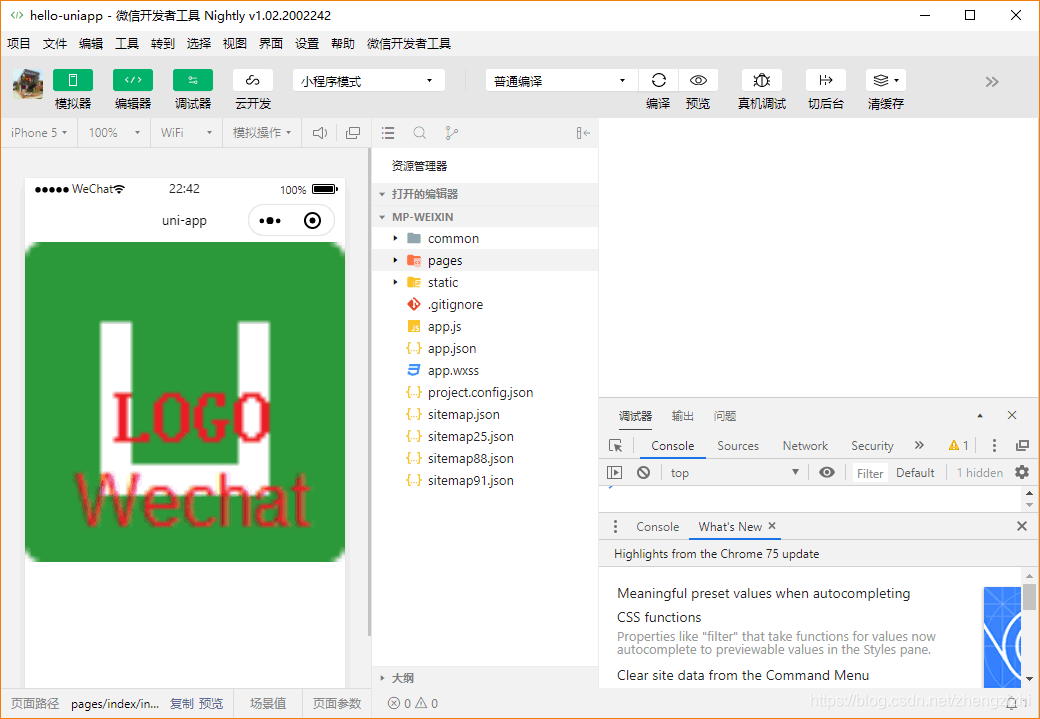Switch to the 输出 output tab

[x=682, y=416]
